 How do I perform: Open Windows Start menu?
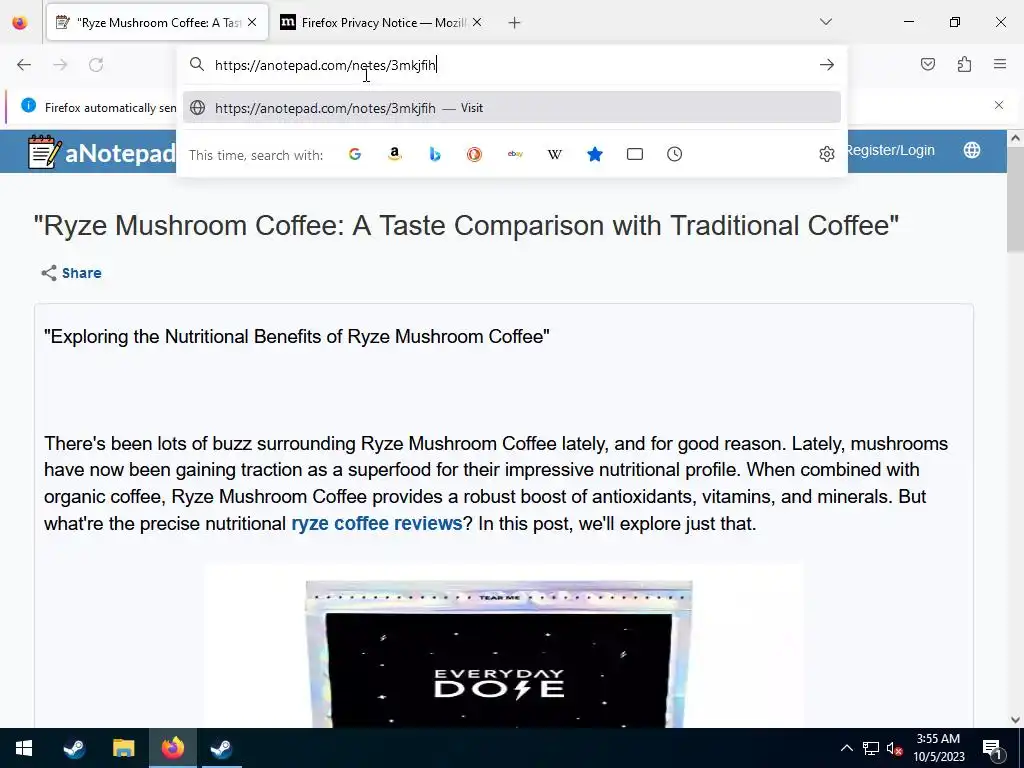click(24, 748)
